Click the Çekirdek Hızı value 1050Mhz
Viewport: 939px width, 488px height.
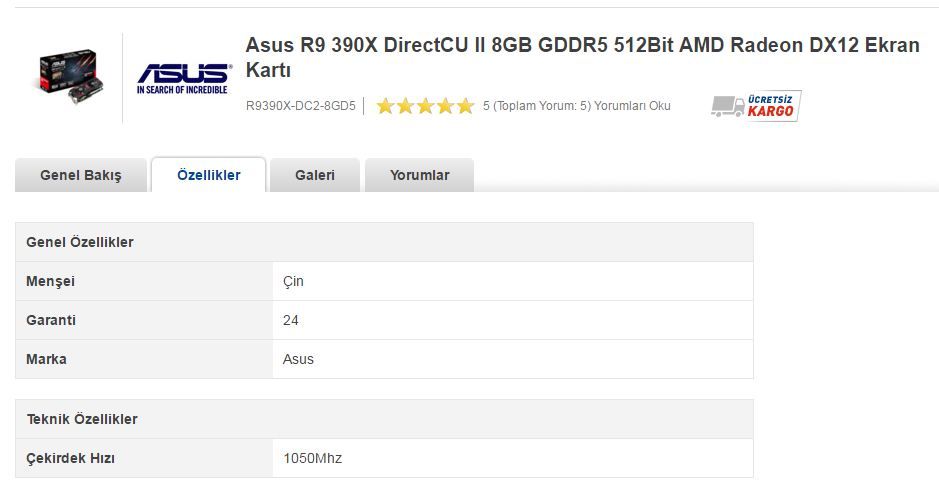click(x=312, y=458)
